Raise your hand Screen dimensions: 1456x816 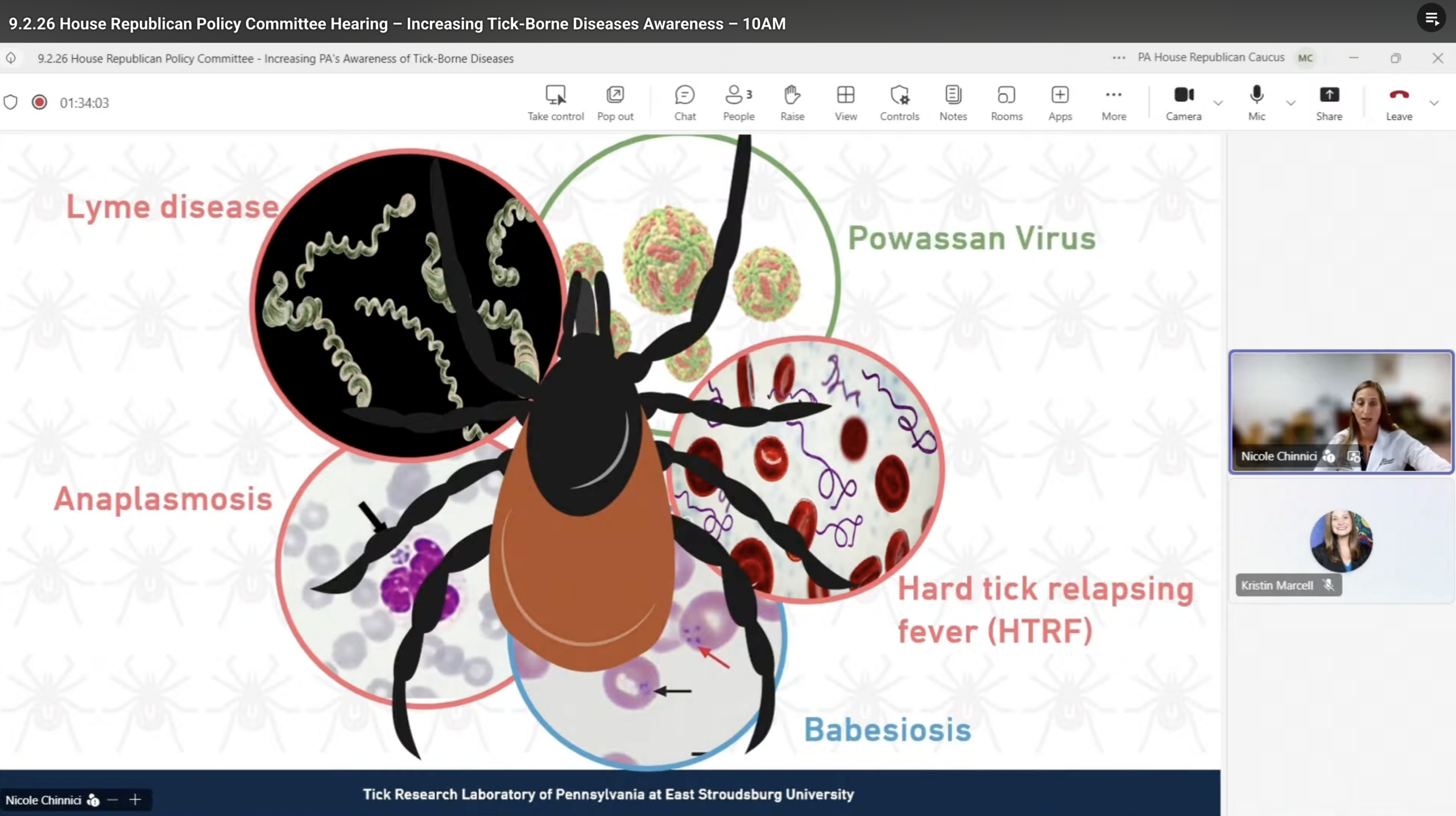(x=792, y=103)
